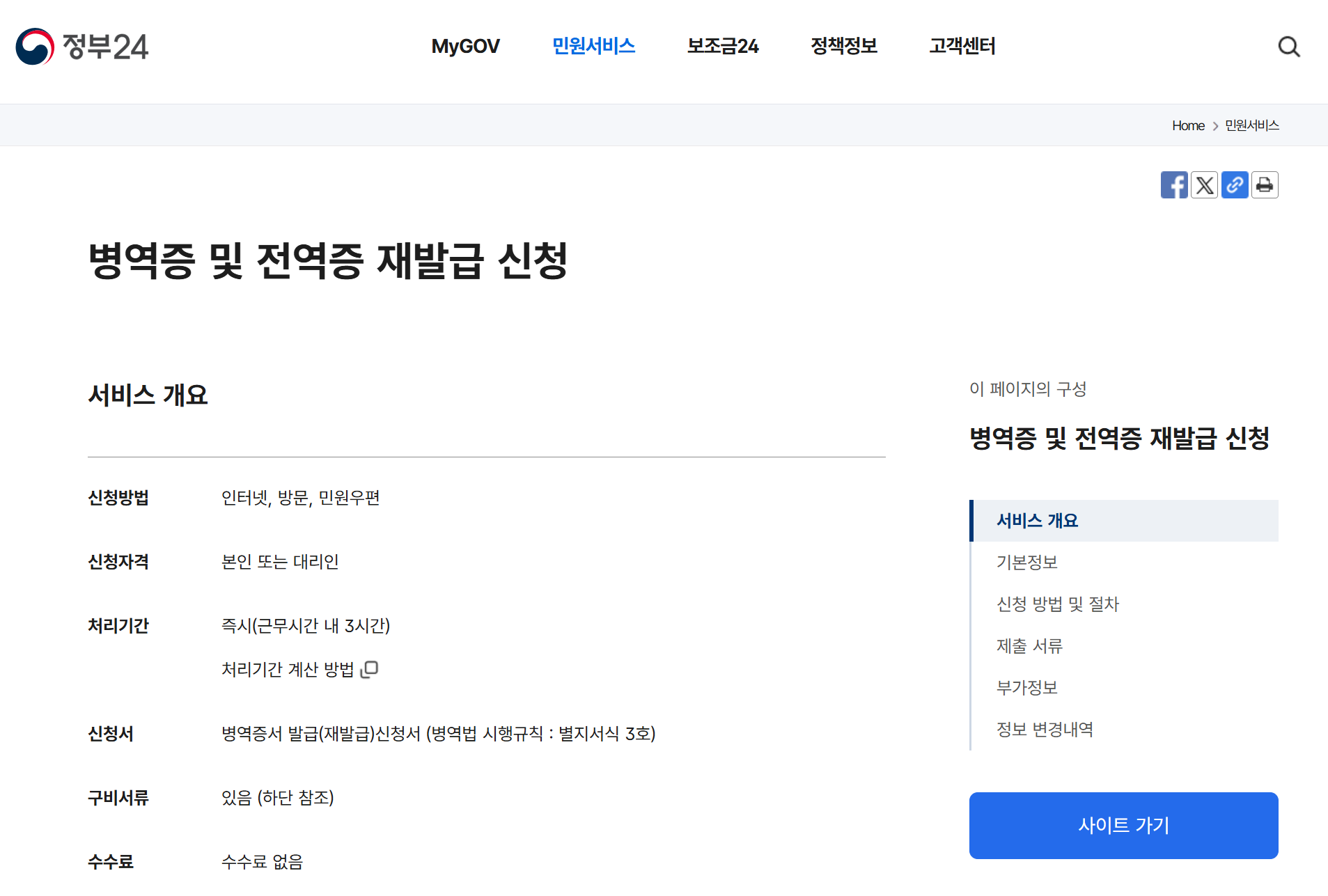1328x896 pixels.
Task: Go to 신청 방법 및 절차 section
Action: pyautogui.click(x=1057, y=604)
